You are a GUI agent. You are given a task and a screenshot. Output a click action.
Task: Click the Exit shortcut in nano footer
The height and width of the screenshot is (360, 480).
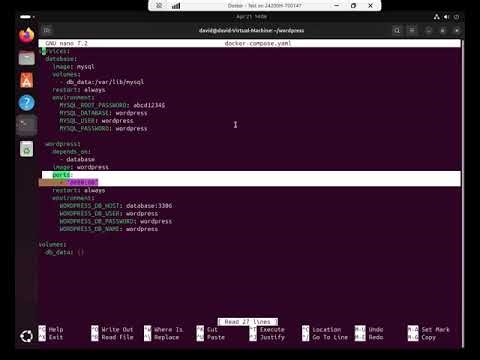tap(56, 337)
